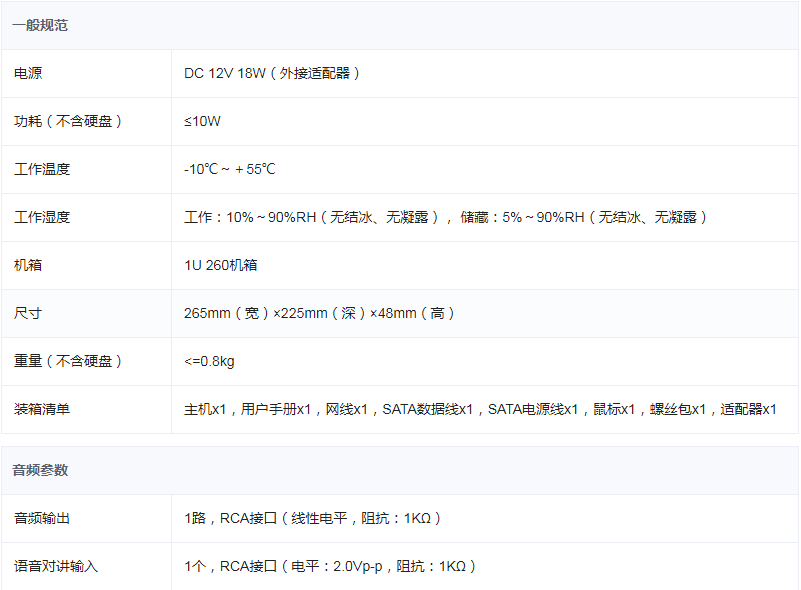
Task: Select the '一般规范' section header
Action: (40, 26)
